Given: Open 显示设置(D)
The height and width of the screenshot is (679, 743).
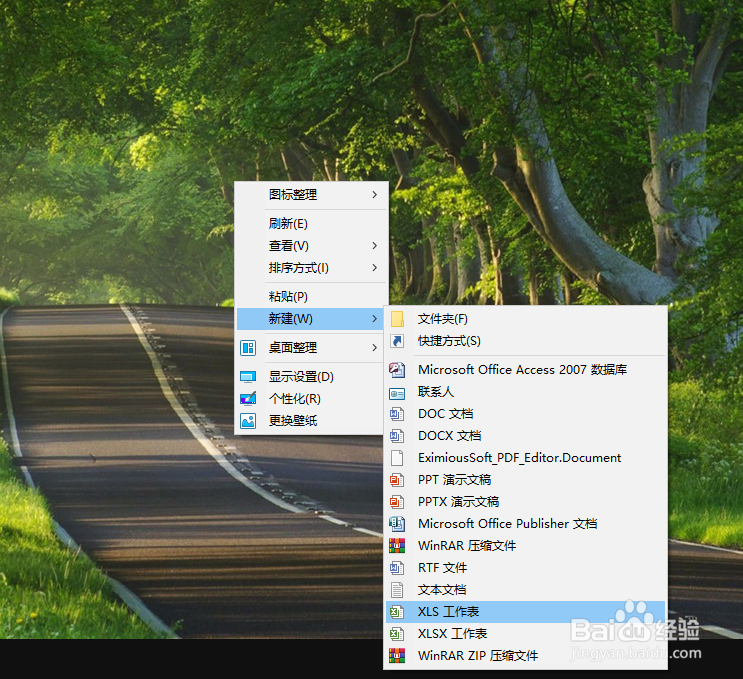Looking at the screenshot, I should (x=311, y=377).
